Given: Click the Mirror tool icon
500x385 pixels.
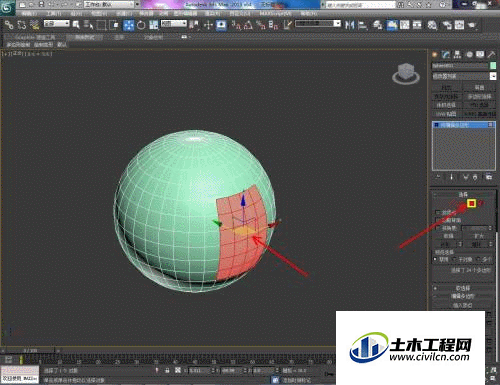Looking at the screenshot, I should (x=349, y=25).
